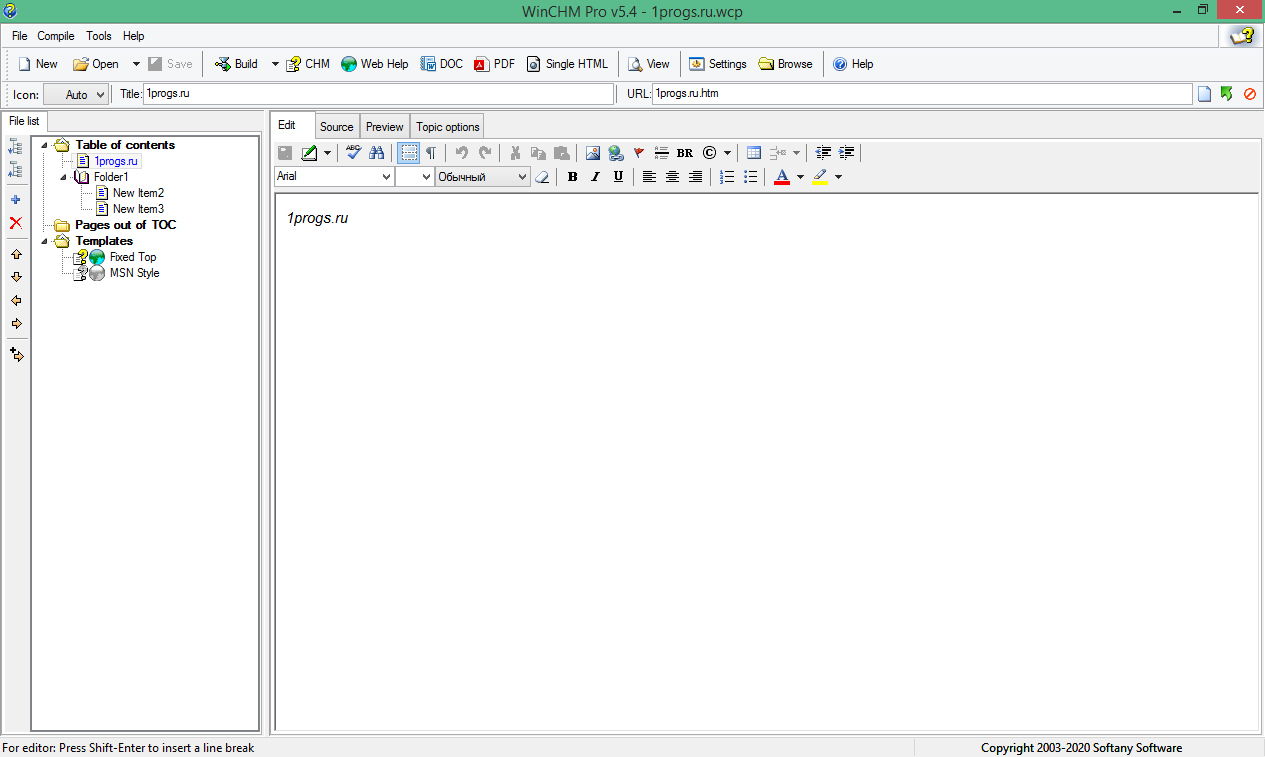Open project Settings
This screenshot has width=1265, height=757.
click(x=718, y=64)
